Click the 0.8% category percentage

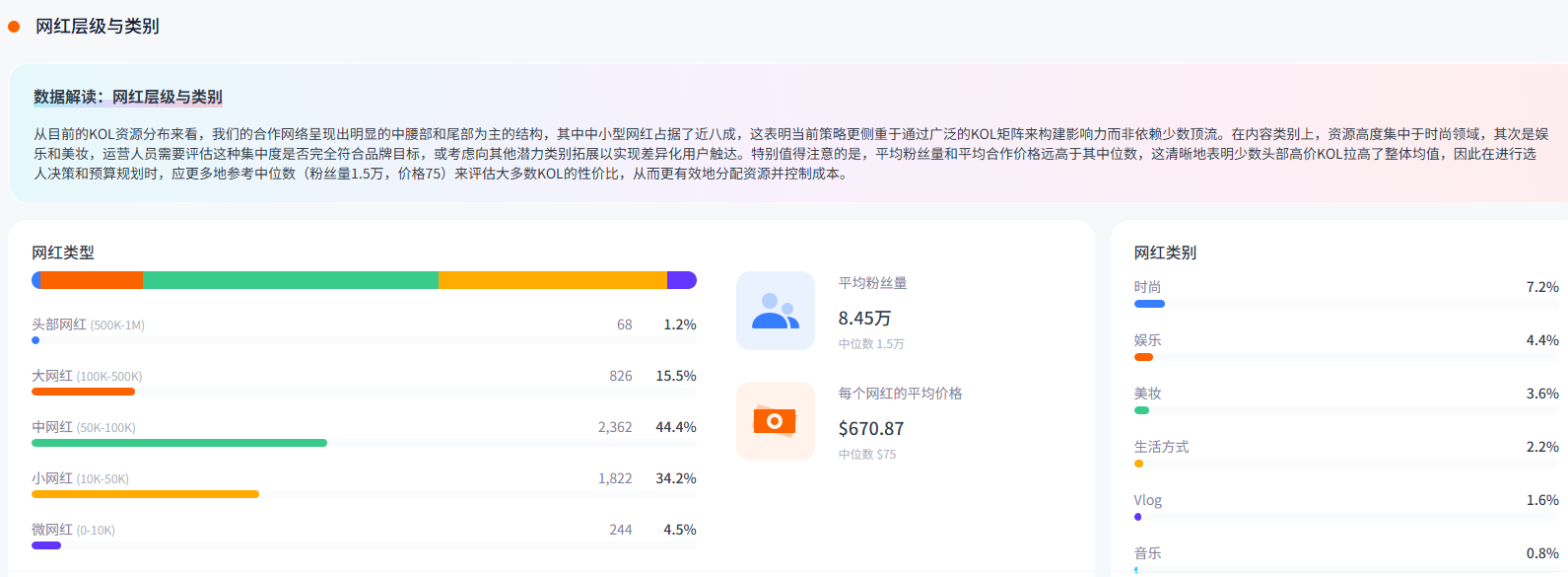(1542, 553)
